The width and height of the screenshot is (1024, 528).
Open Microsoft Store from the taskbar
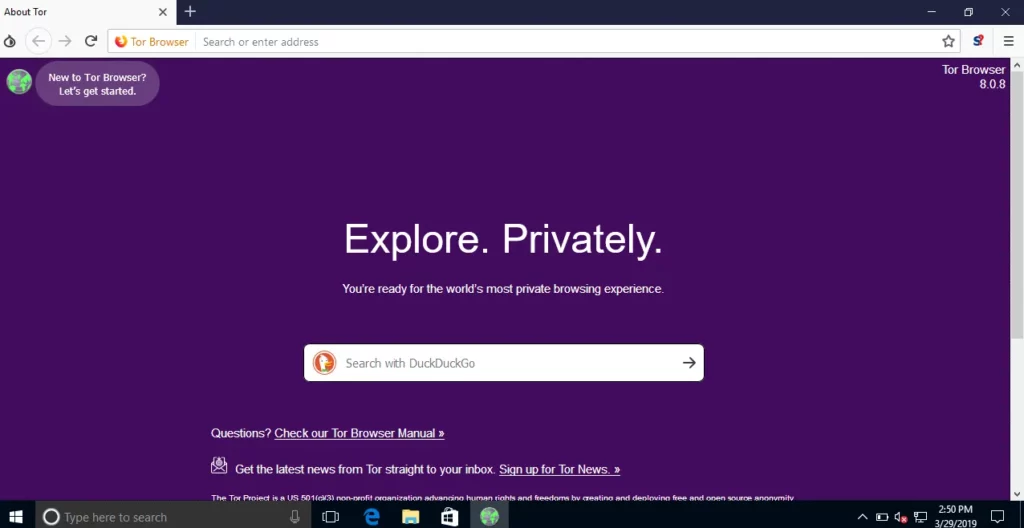[x=450, y=517]
